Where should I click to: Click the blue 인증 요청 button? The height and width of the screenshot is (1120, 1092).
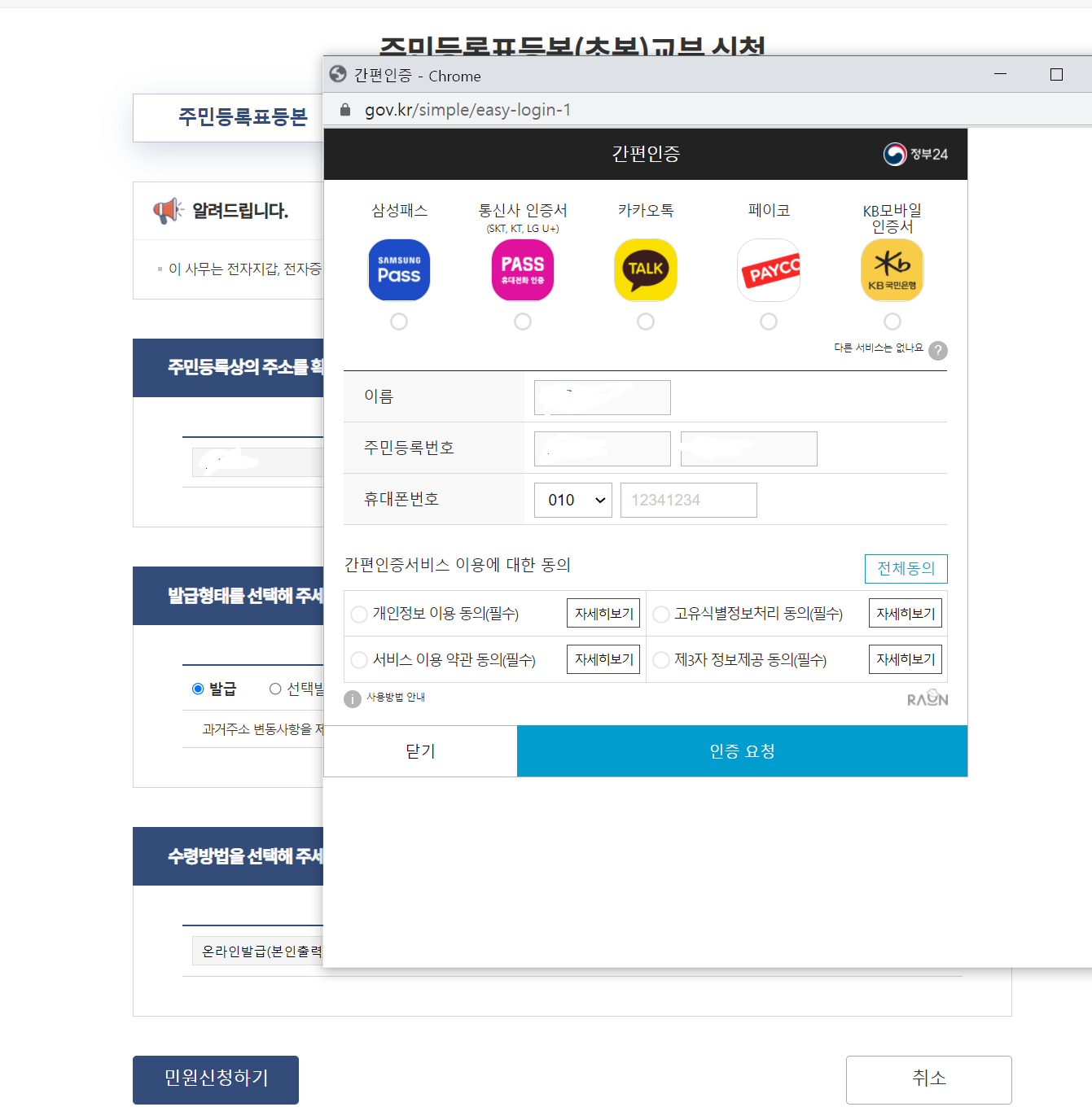tap(742, 751)
